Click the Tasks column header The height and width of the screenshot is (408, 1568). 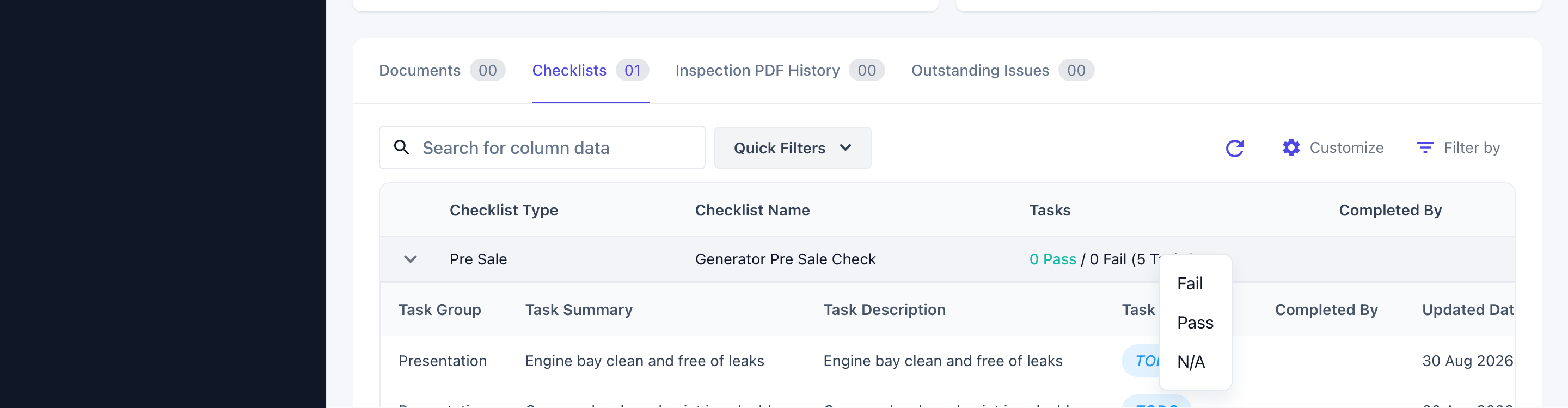pos(1050,211)
